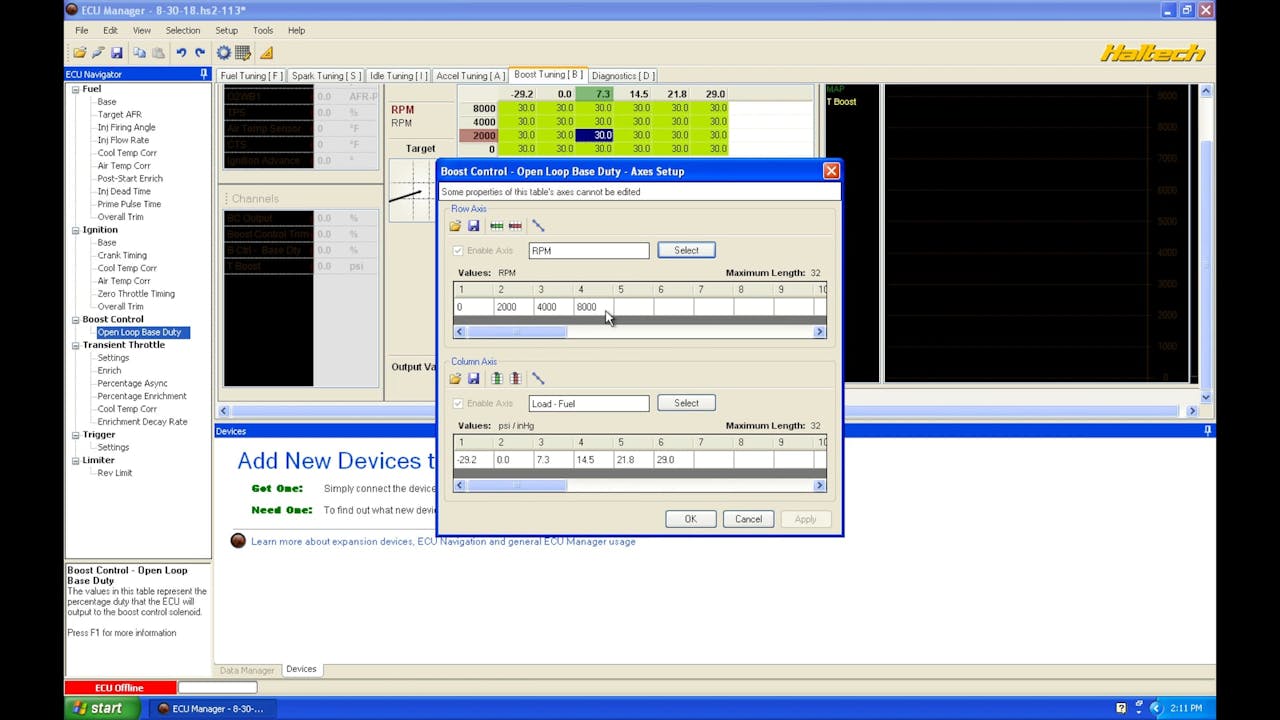
Task: Click right arrow of Row Axis values scrollbar
Action: pos(819,332)
